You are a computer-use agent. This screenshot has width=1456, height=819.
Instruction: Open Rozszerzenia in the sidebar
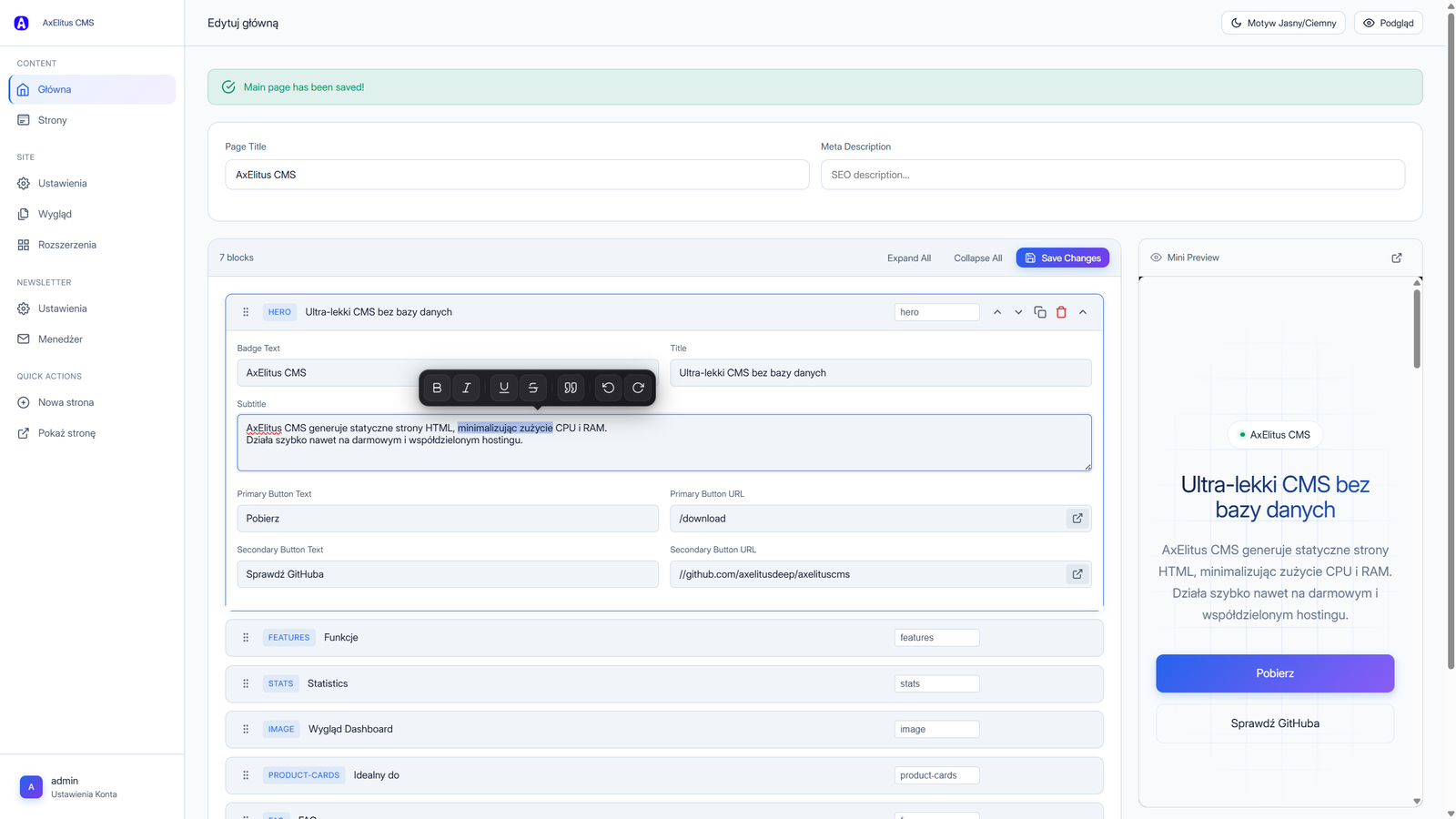point(66,245)
